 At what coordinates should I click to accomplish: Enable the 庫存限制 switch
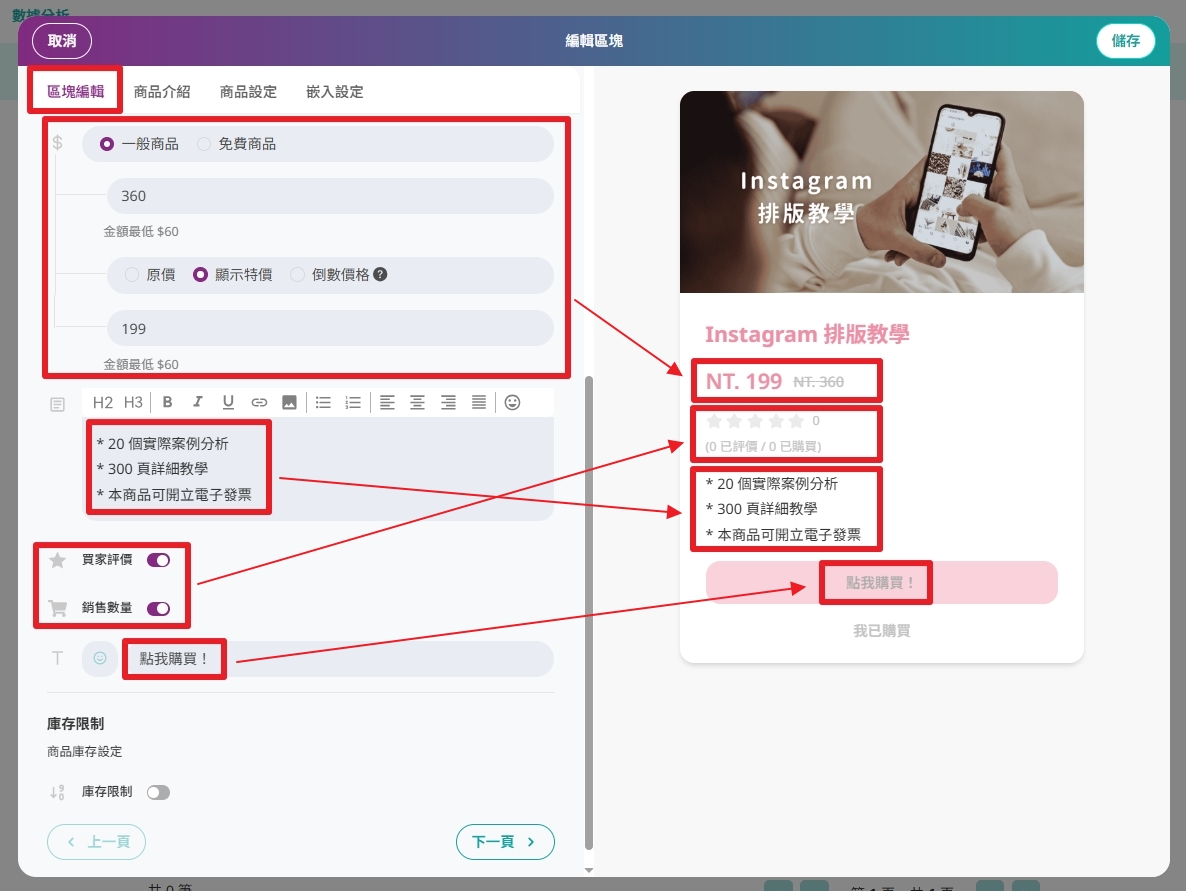click(x=158, y=792)
